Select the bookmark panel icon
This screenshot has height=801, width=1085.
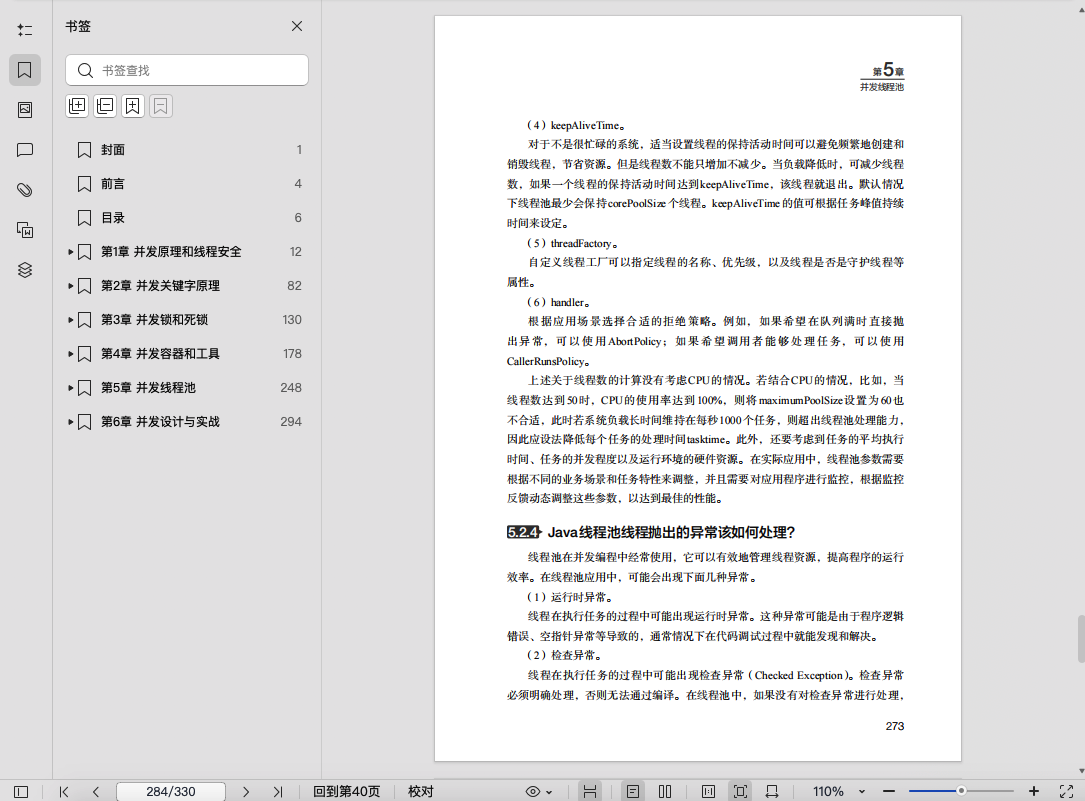coord(25,70)
